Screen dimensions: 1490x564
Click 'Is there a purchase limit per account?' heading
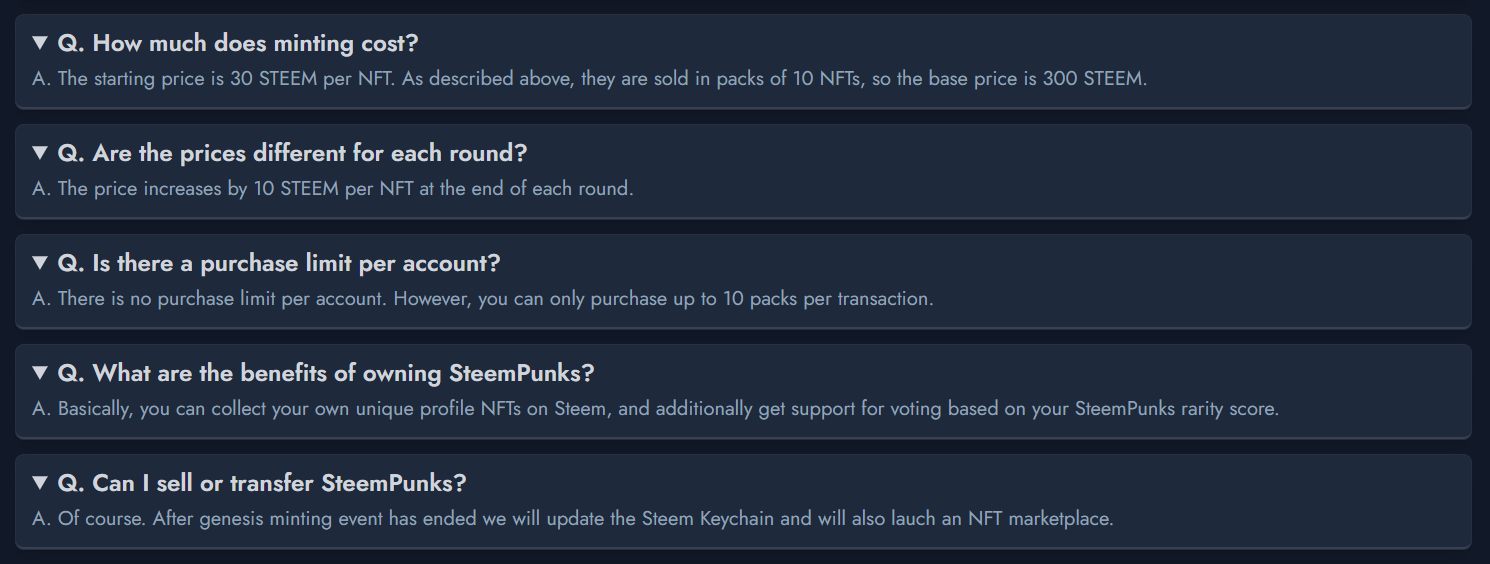point(279,263)
